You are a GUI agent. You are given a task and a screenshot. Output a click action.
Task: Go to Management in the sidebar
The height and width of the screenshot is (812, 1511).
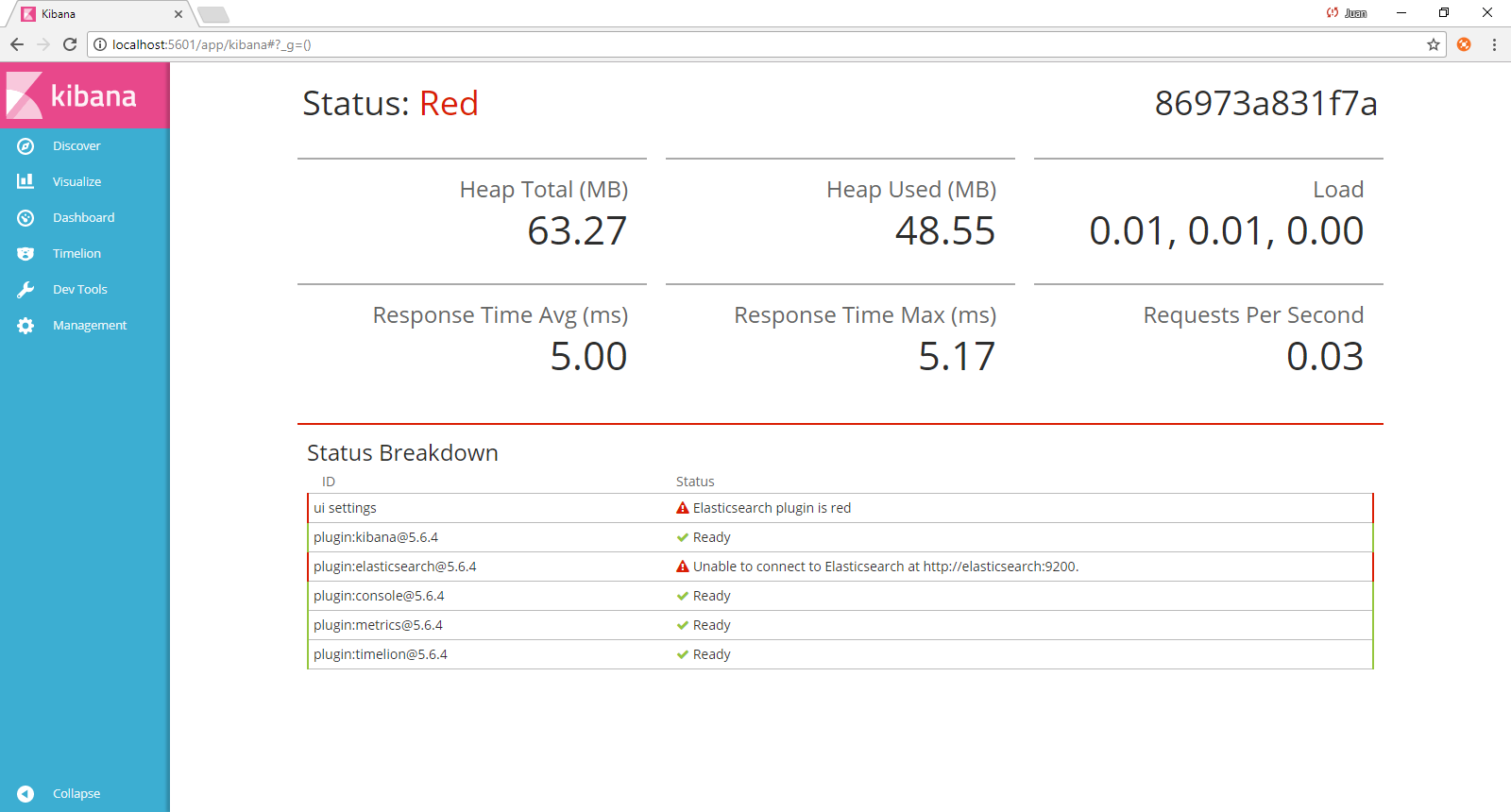pyautogui.click(x=90, y=326)
